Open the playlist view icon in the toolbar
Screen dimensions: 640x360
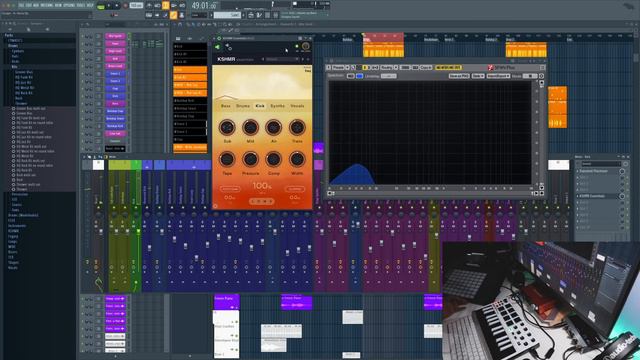point(149,15)
